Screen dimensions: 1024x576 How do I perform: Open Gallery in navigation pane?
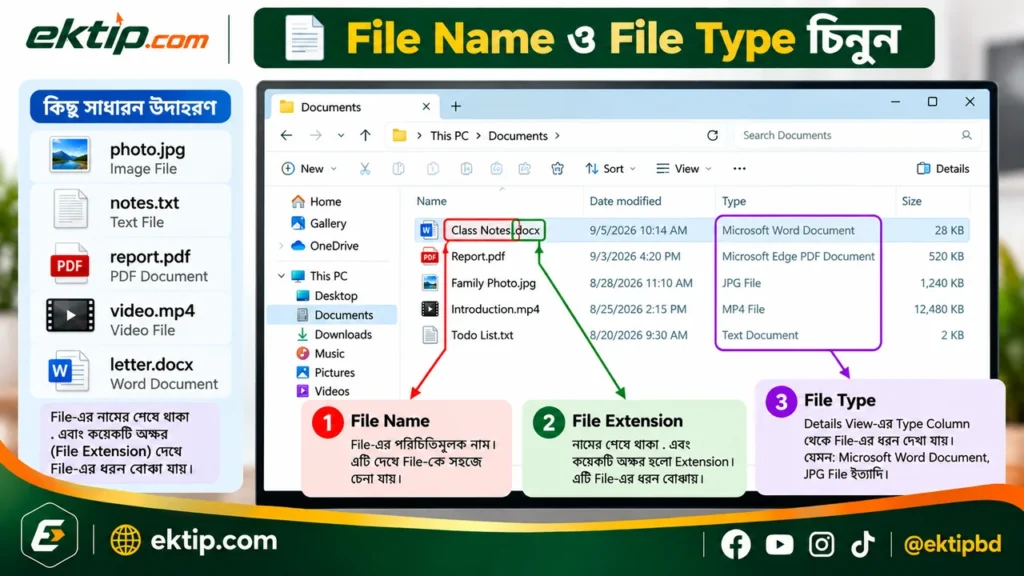coord(319,223)
